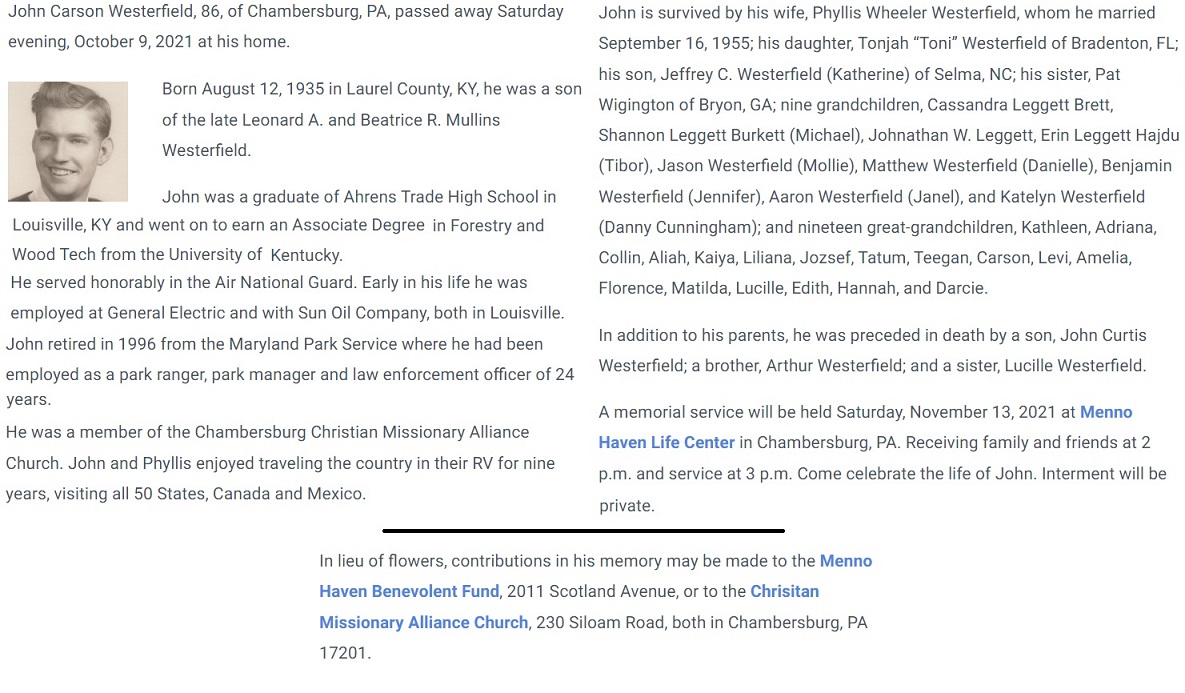1185x693 pixels.
Task: Click the "In lieu of flowers" text
Action: point(382,561)
